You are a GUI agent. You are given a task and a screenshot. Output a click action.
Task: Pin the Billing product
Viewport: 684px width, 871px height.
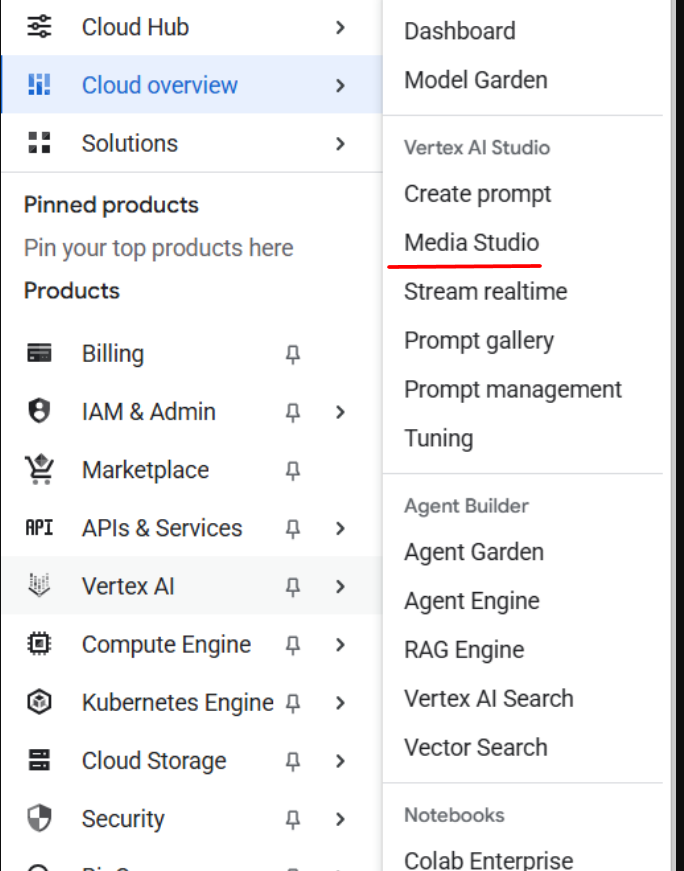[293, 354]
